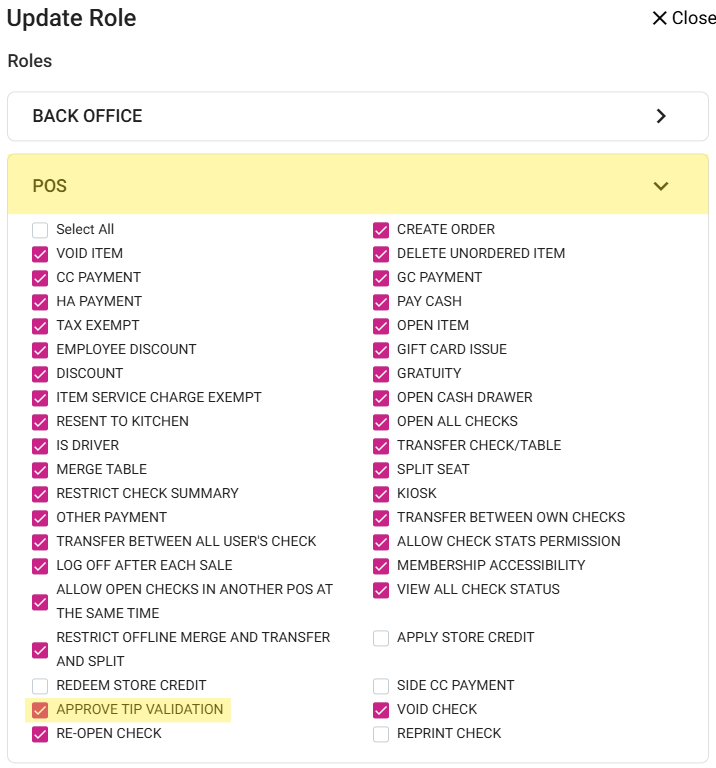Enable APPLY STORE CREDIT permission
The image size is (716, 768).
pos(381,638)
